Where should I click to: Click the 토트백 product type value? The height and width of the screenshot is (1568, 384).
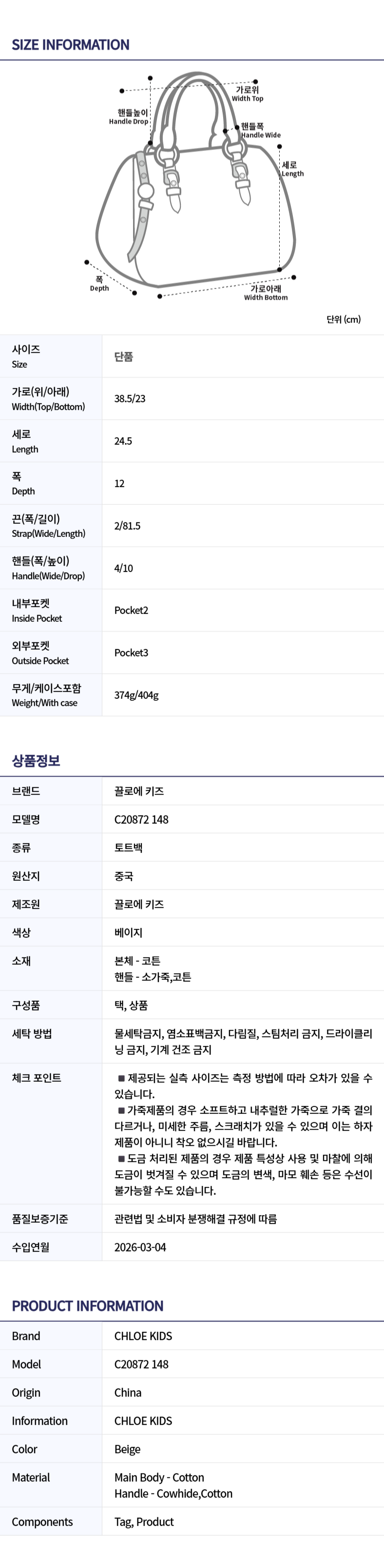click(128, 847)
